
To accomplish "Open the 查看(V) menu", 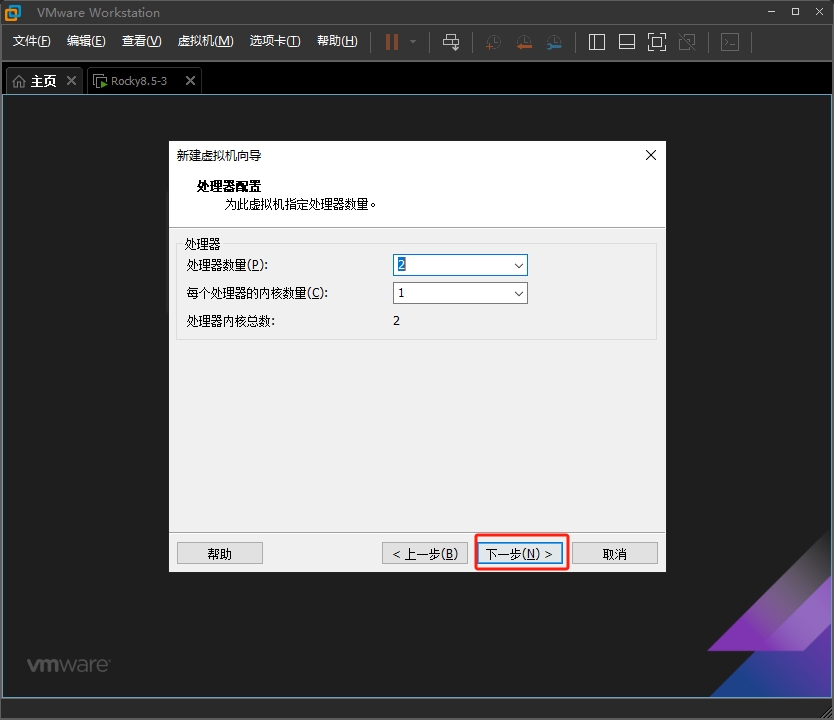I will point(141,41).
